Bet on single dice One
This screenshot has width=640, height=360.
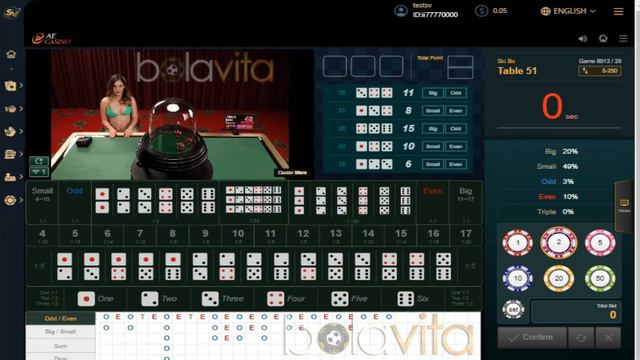click(x=96, y=299)
